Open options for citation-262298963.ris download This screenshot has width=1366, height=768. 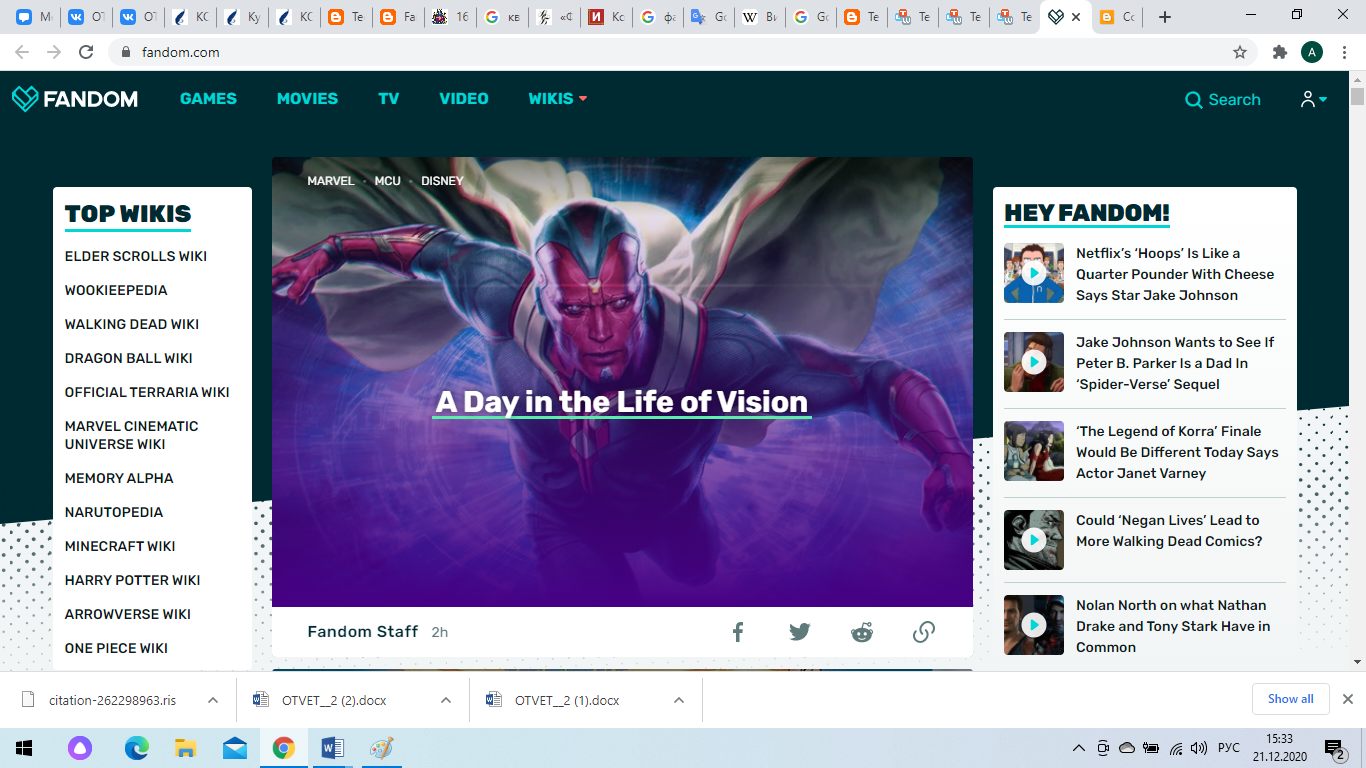tap(213, 700)
